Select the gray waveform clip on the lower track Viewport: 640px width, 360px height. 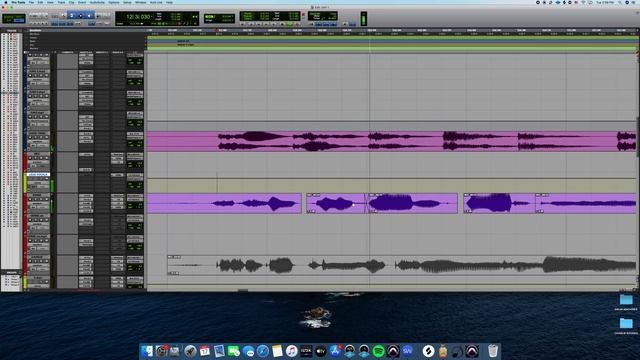(402, 265)
